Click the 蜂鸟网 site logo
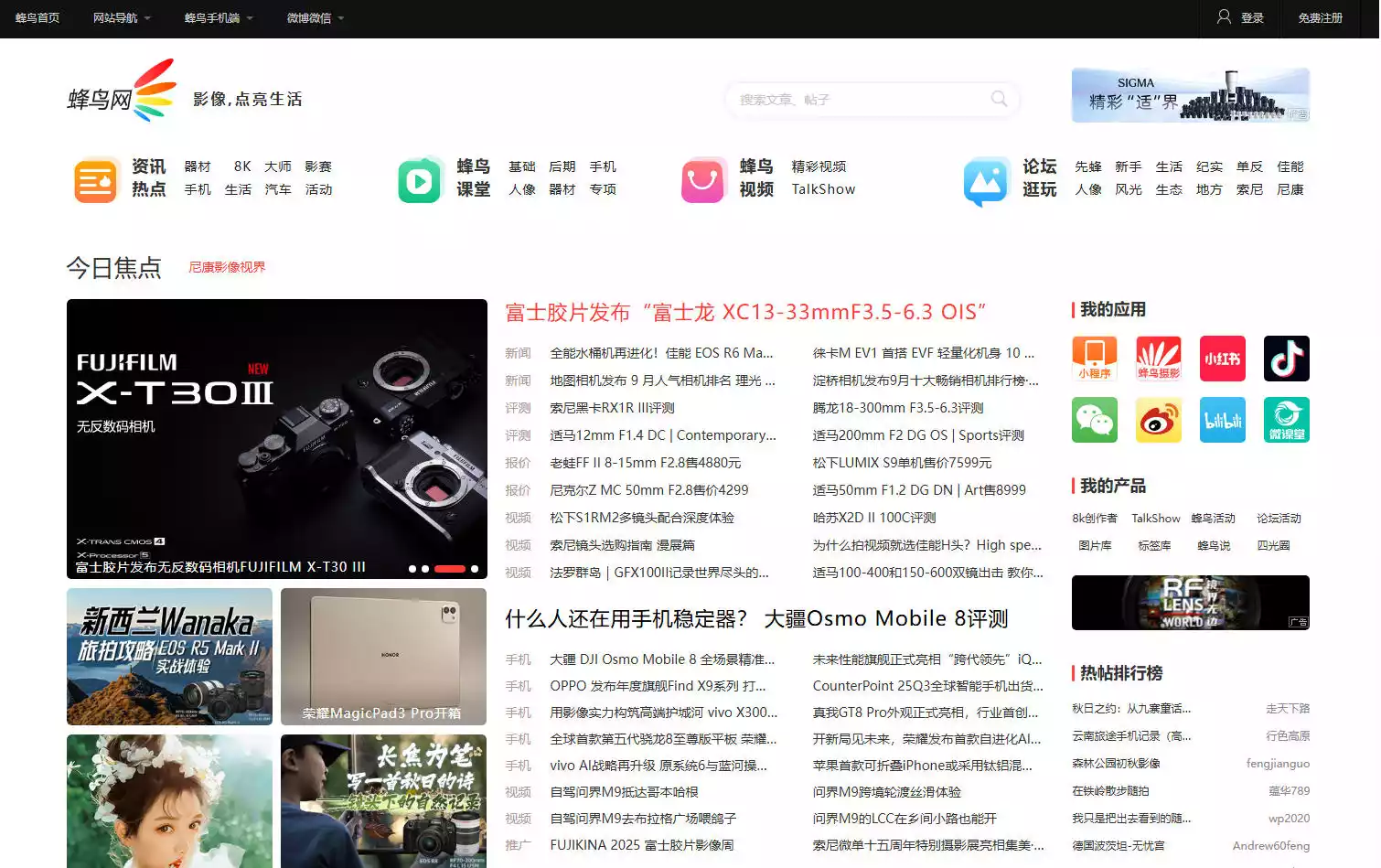The height and width of the screenshot is (868, 1381). click(x=123, y=91)
